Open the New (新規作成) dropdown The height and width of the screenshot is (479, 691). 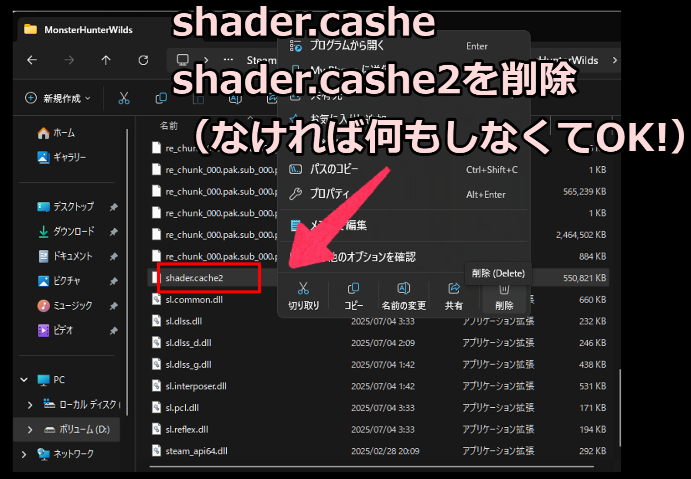pyautogui.click(x=57, y=98)
